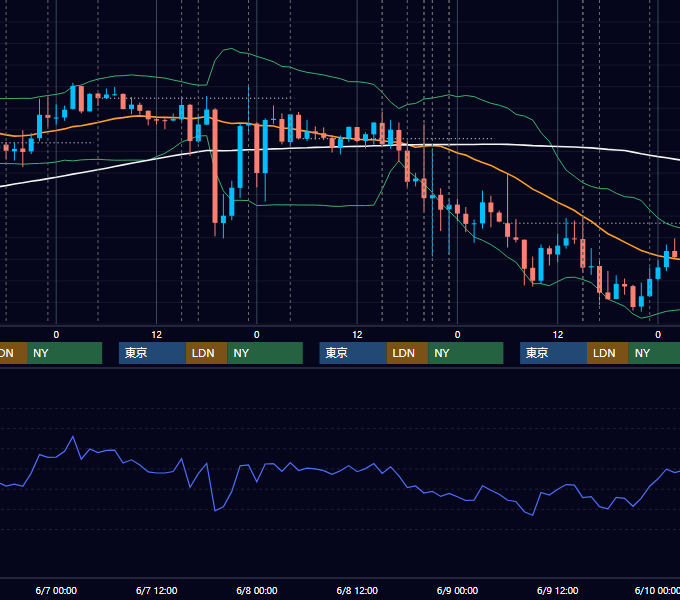
Task: Select the 東京 session block on 6/8
Action: tap(353, 353)
